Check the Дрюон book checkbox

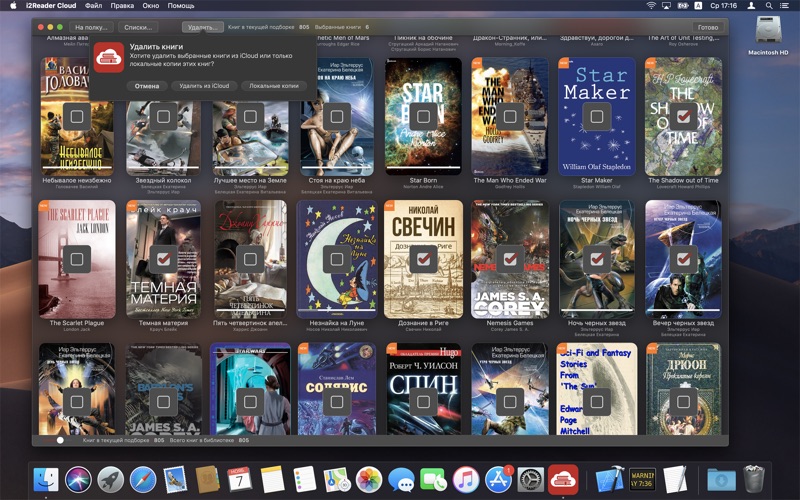click(683, 402)
